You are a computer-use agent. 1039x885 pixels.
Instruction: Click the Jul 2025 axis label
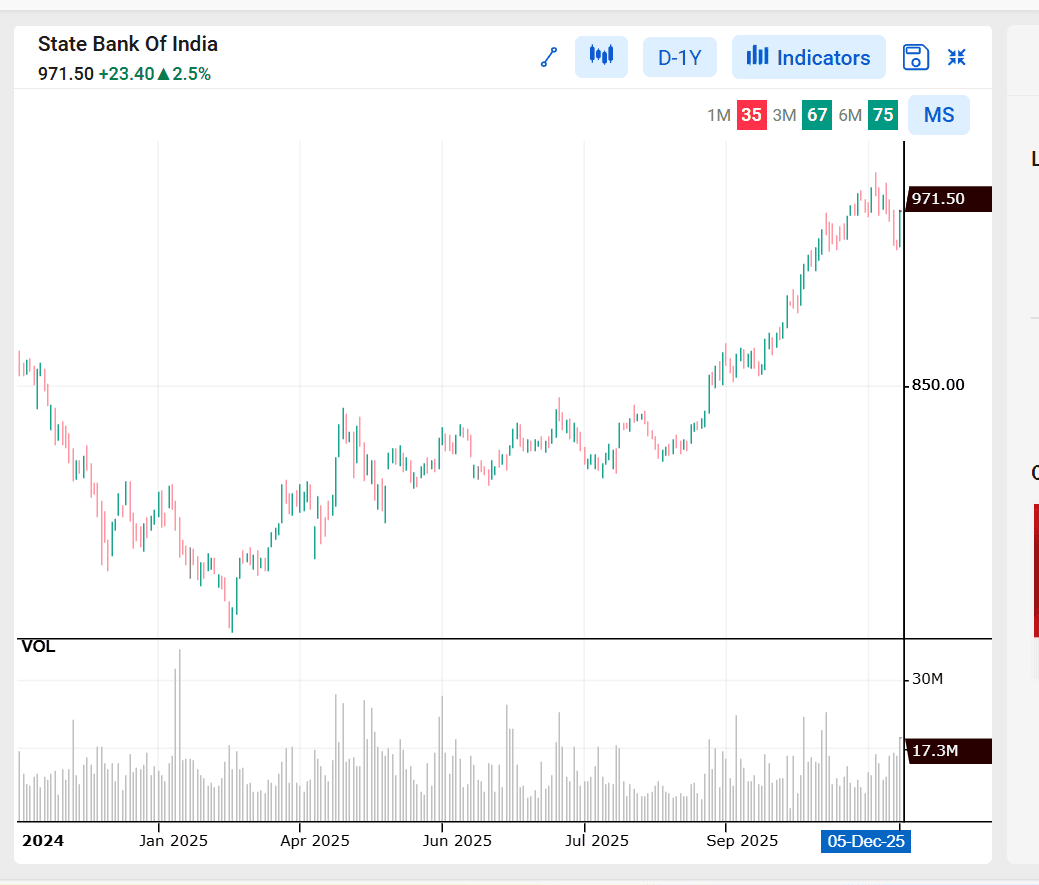pos(596,841)
